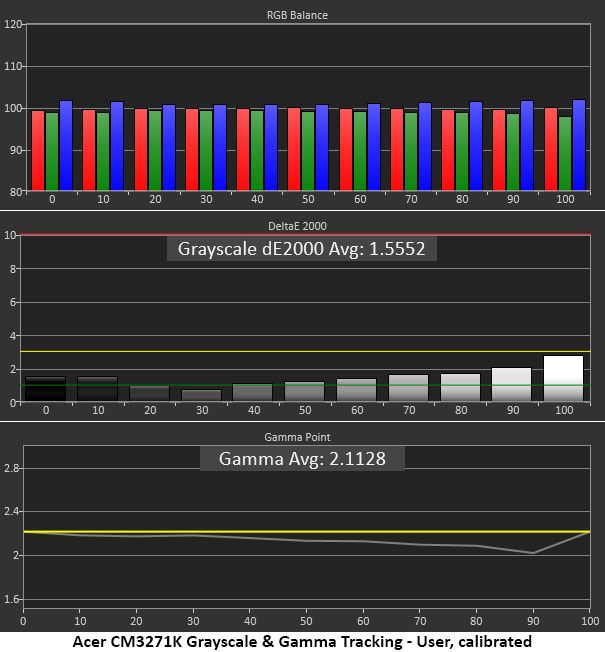
Task: Click the 90 label on Gamma Point x-axis
Action: coord(533,621)
